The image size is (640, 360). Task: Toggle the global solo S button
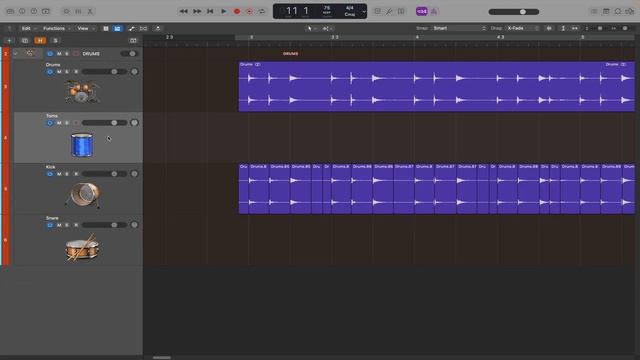56,40
